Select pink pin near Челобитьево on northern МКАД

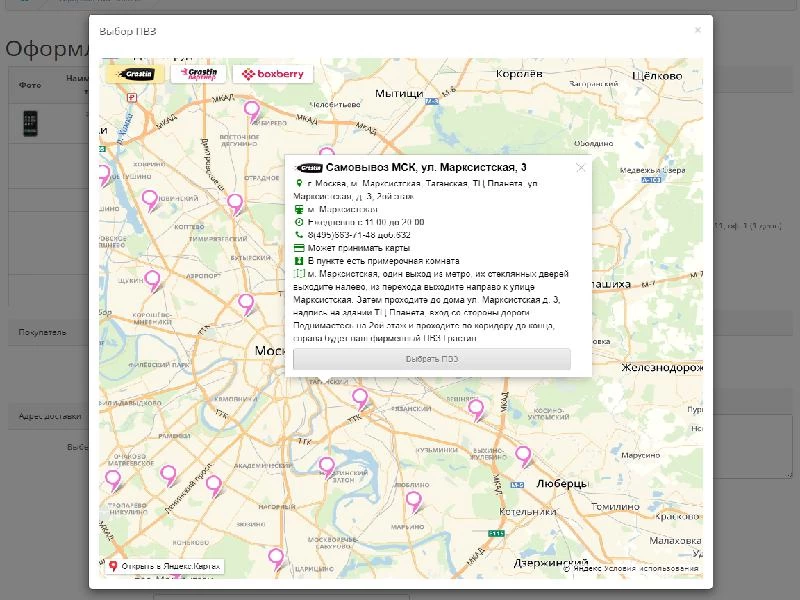point(252,111)
